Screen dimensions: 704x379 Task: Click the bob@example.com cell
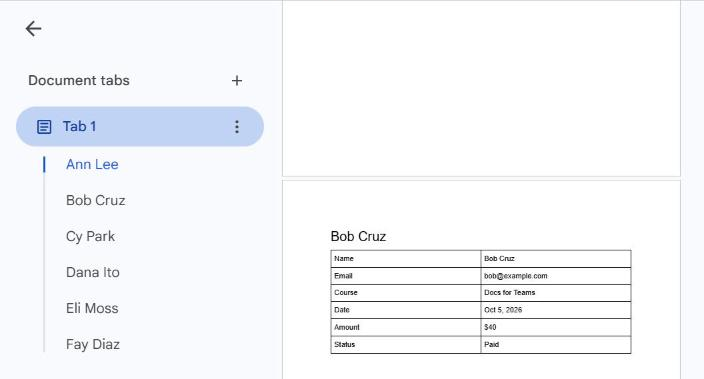556,276
